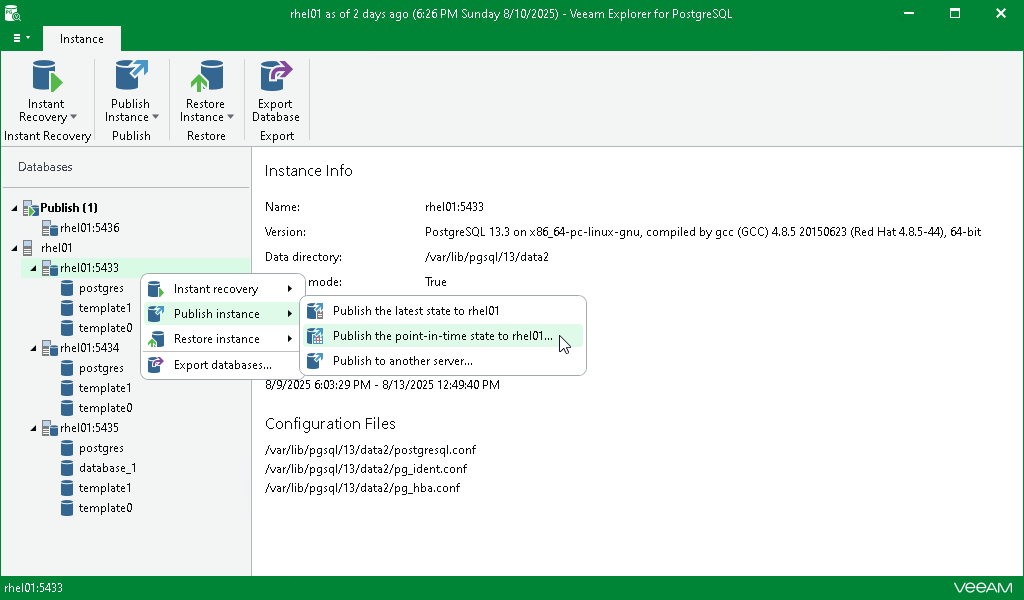Click the Instant recovery submenu arrow
Screen dimensions: 1024x600
289,289
